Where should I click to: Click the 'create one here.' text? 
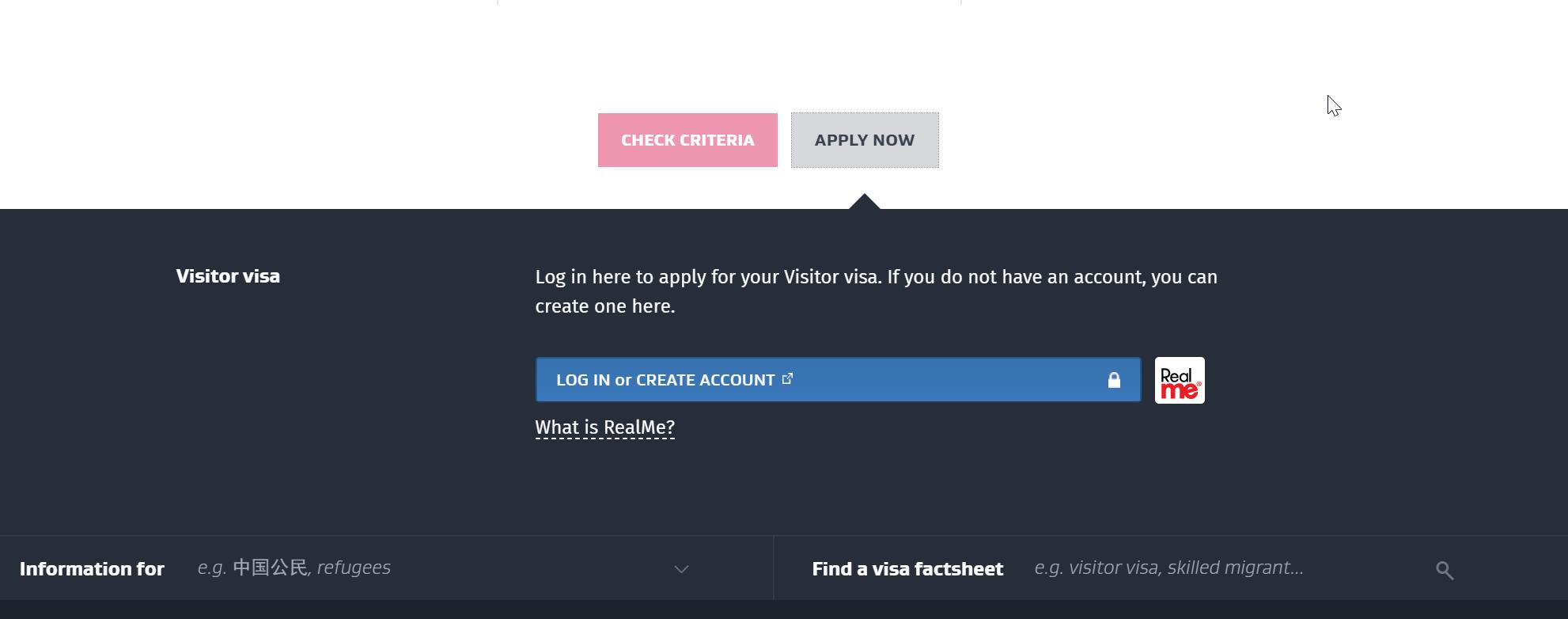pos(605,306)
